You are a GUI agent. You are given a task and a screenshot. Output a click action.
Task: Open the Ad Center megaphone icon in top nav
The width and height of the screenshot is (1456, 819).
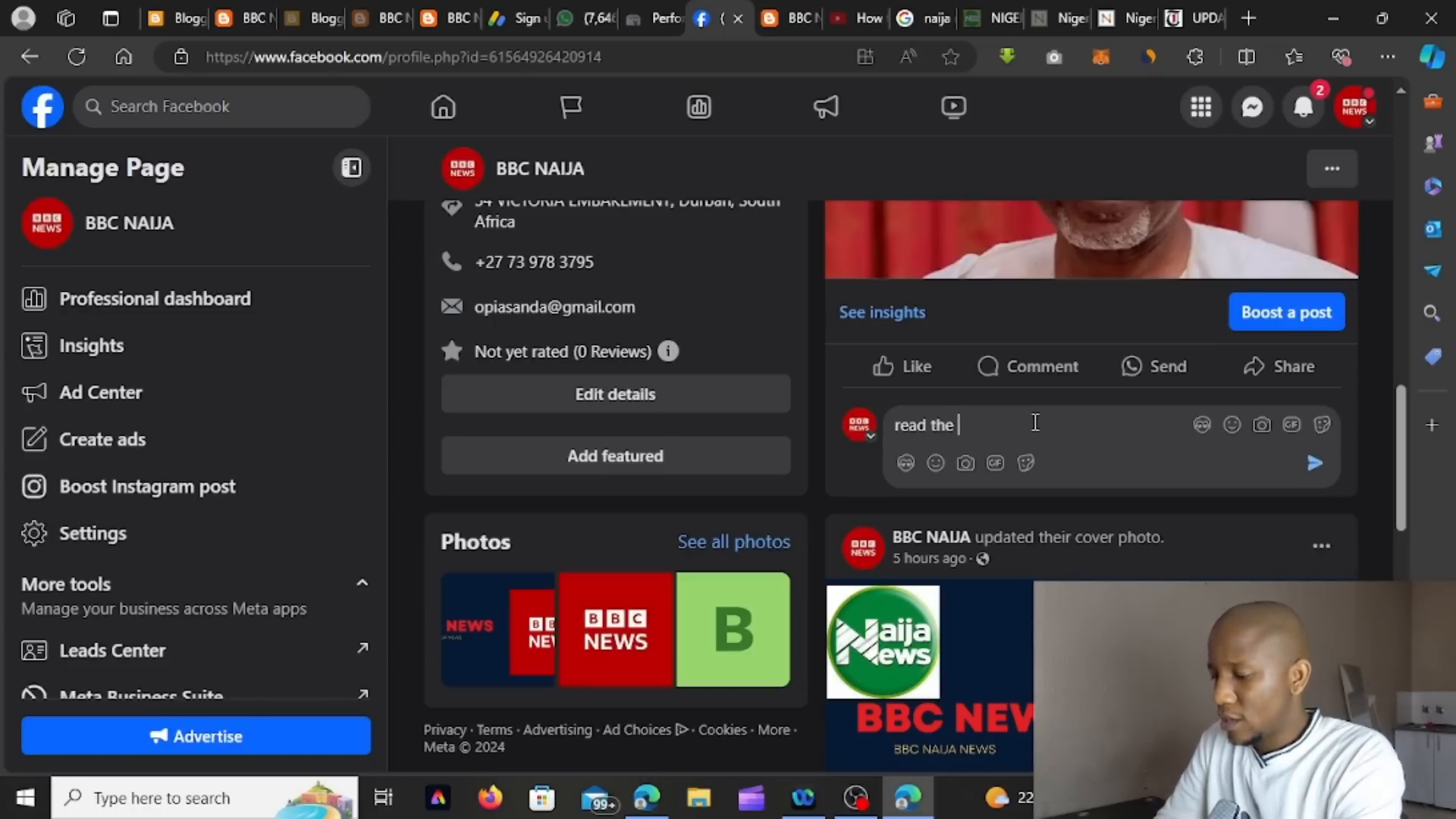(x=826, y=107)
